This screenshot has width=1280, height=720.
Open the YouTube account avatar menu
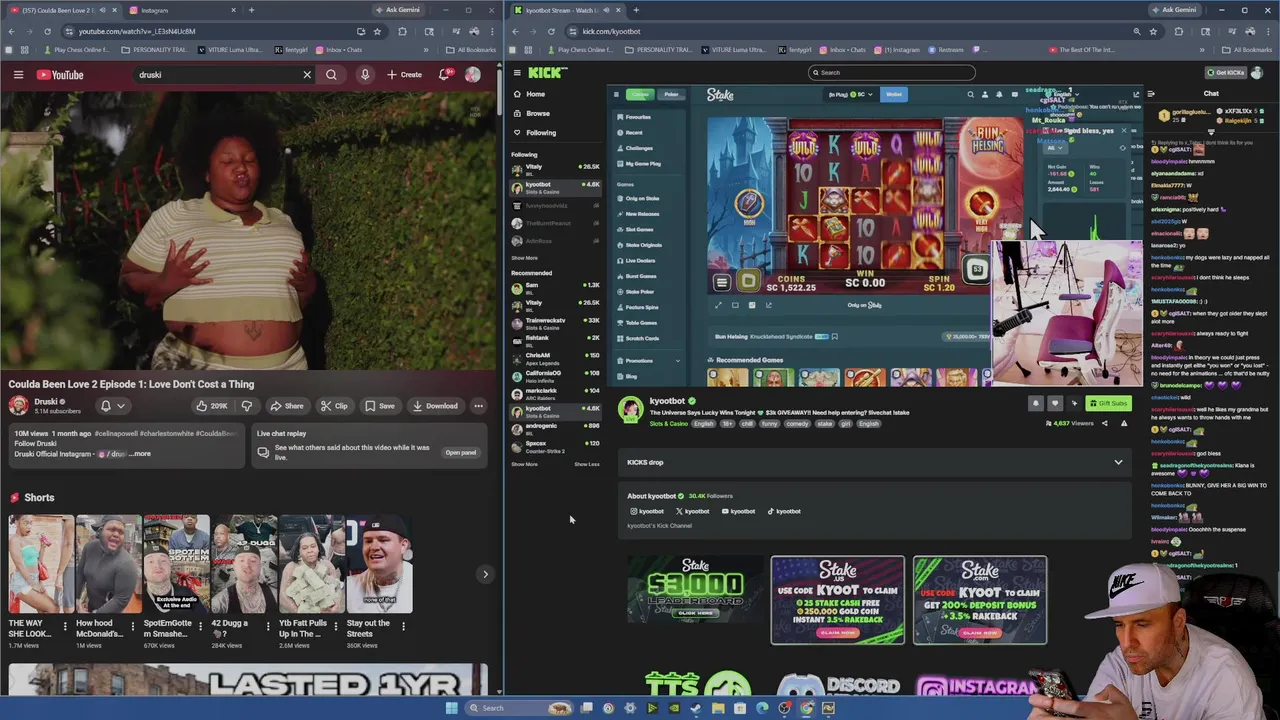pyautogui.click(x=472, y=75)
